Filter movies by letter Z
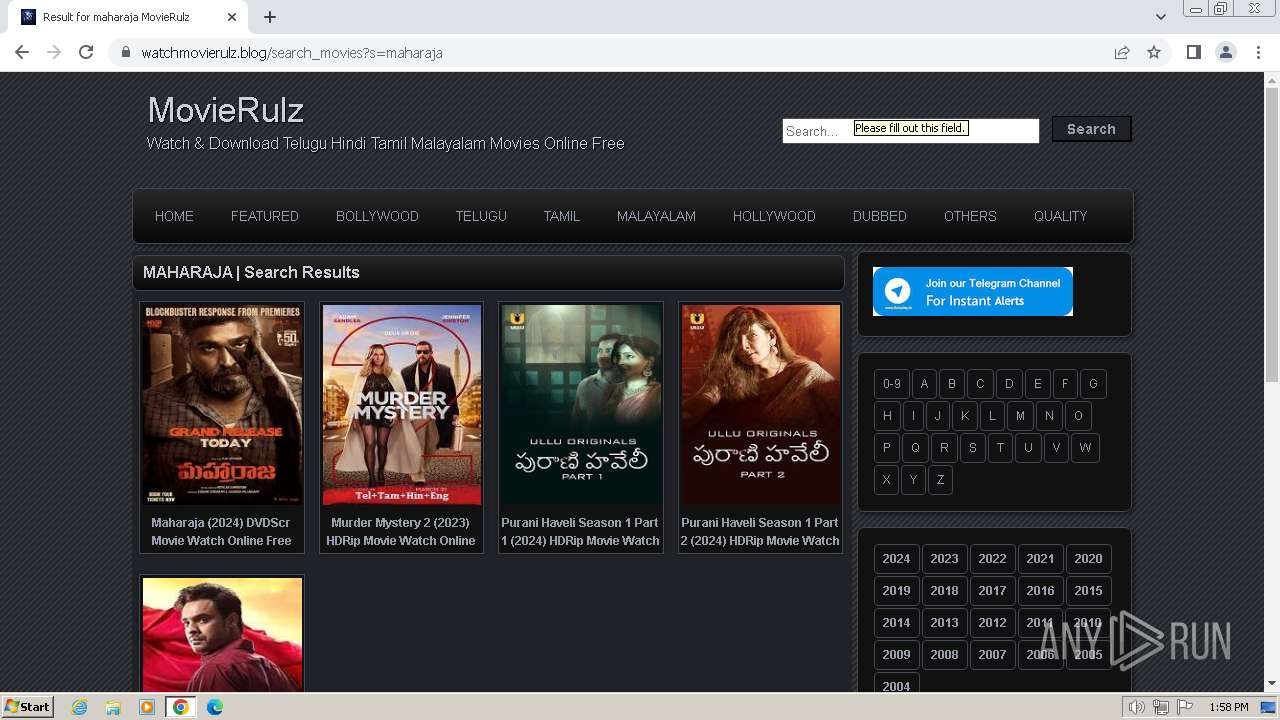1280x720 pixels. (940, 480)
